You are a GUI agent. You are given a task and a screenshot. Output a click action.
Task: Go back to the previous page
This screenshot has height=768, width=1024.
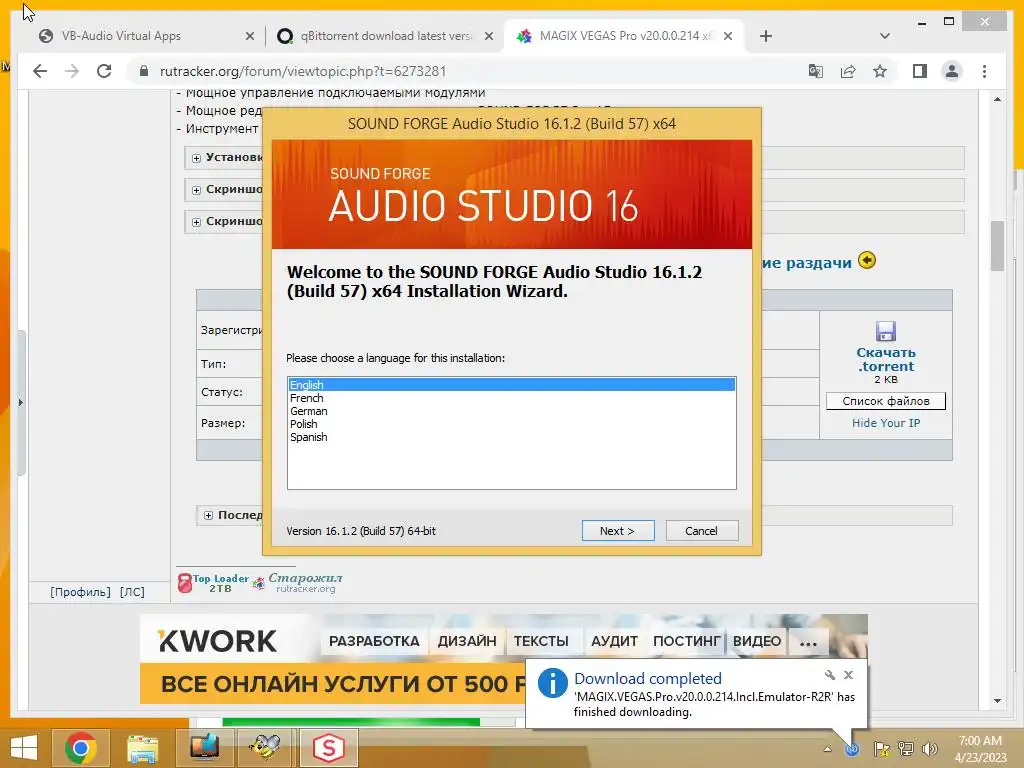coord(40,71)
